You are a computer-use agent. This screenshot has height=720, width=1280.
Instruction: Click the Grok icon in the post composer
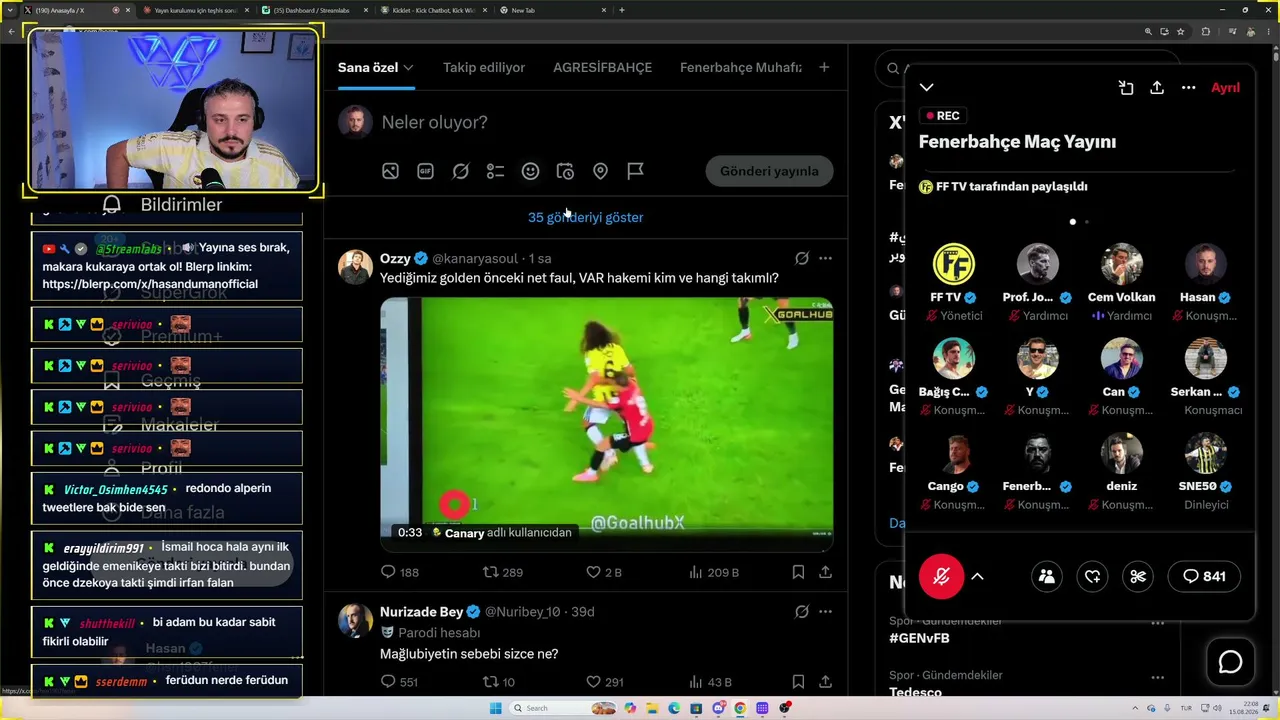[x=460, y=171]
